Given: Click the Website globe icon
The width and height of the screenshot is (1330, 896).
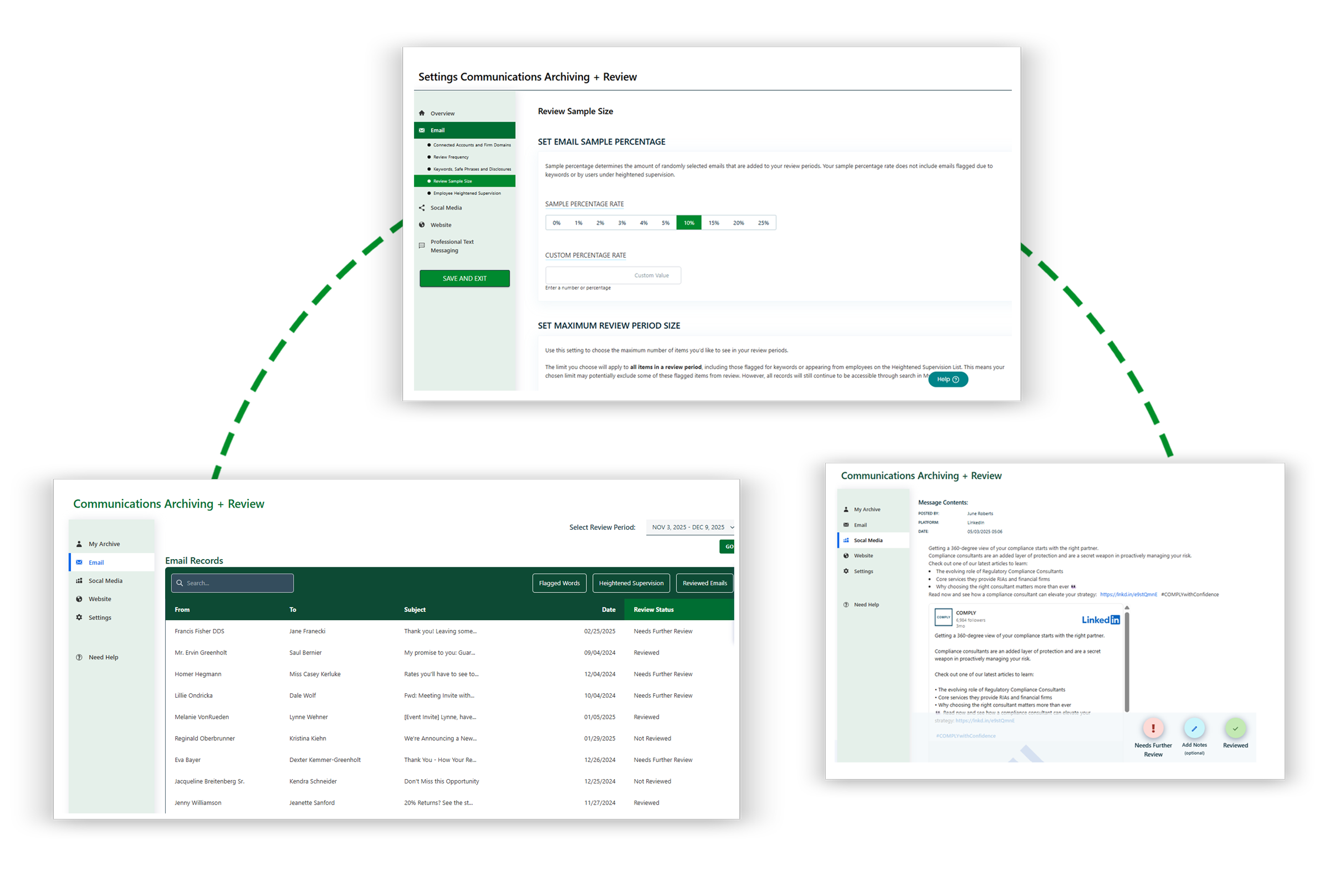Looking at the screenshot, I should pos(79,598).
